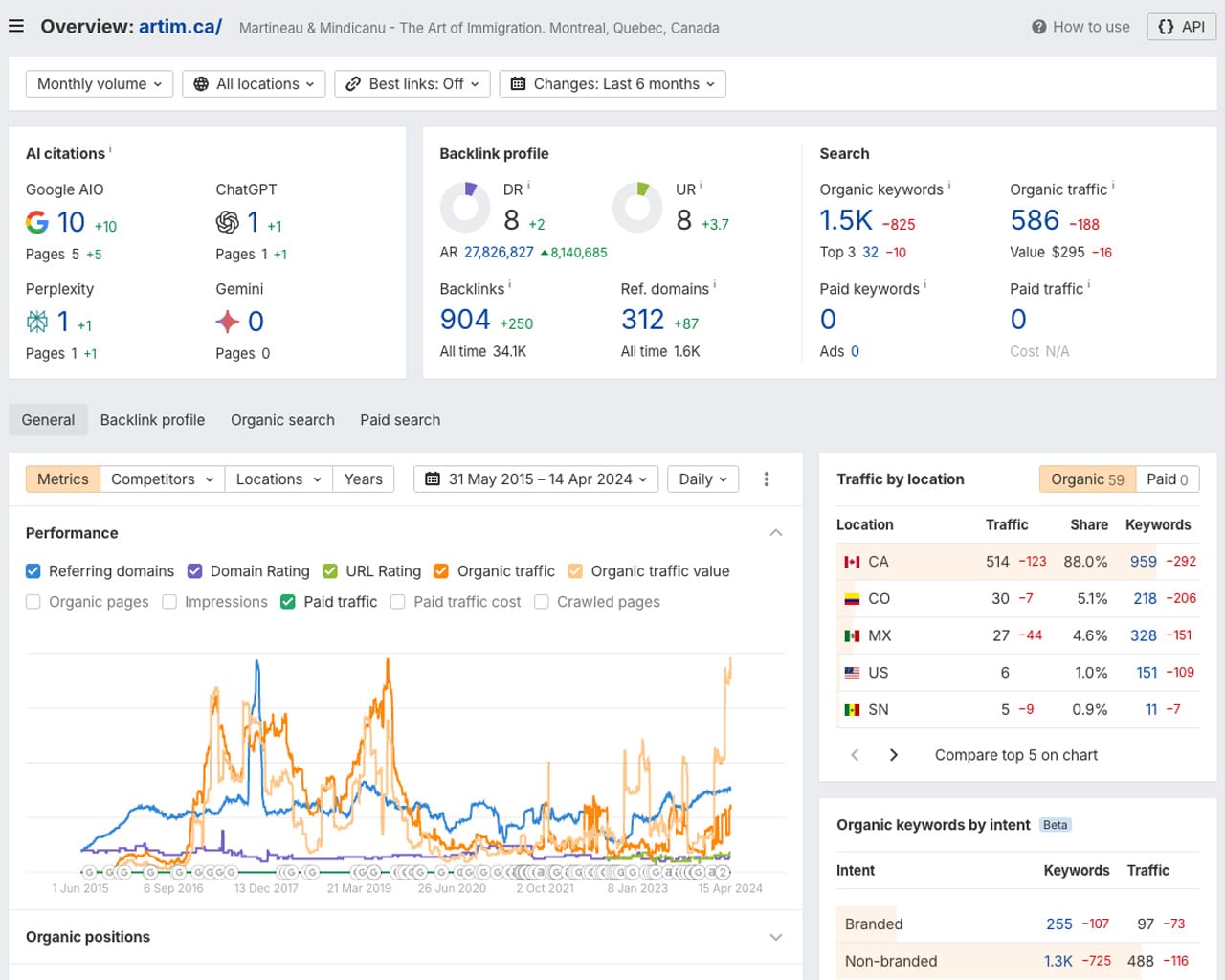
Task: Click the ChatGPT logo icon
Action: point(228,222)
